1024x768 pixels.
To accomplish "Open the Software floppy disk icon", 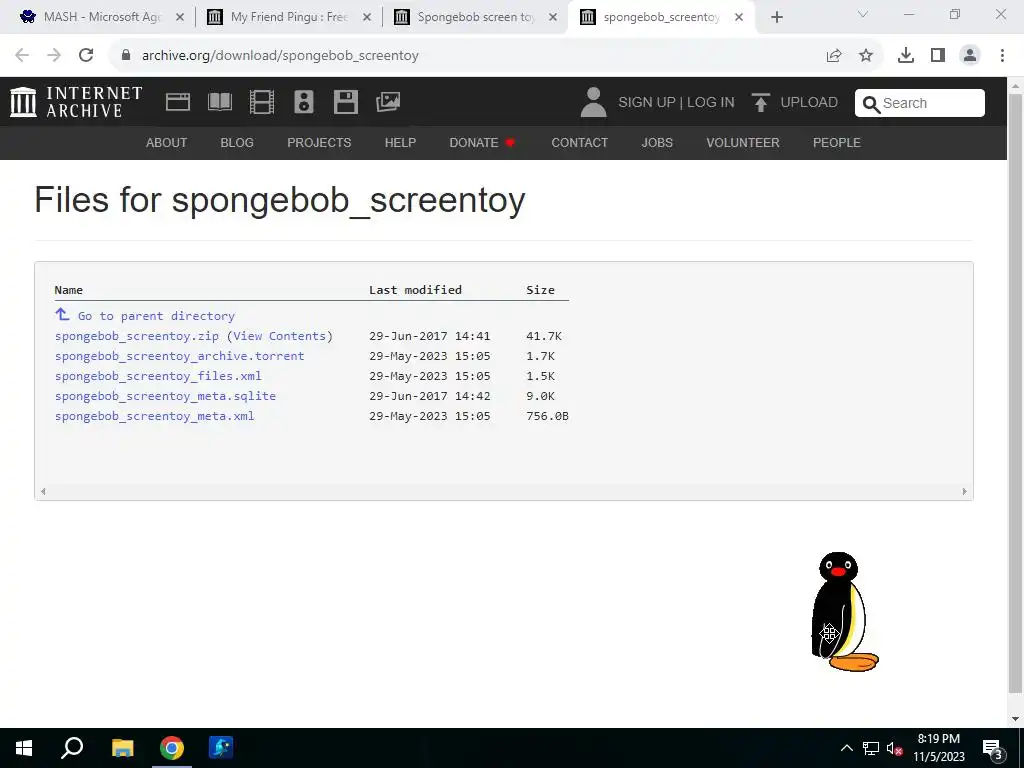I will (345, 102).
